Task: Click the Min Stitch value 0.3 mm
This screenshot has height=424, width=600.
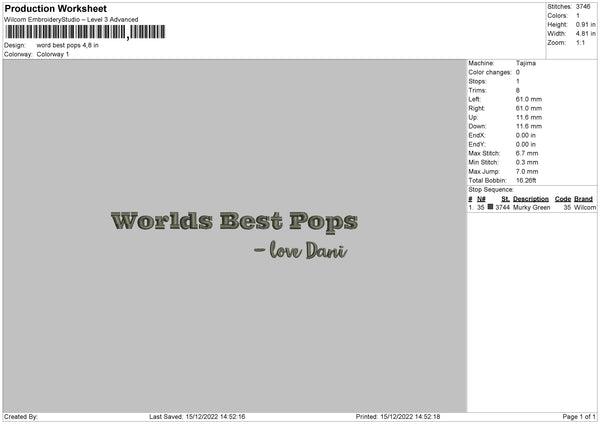Action: click(527, 162)
